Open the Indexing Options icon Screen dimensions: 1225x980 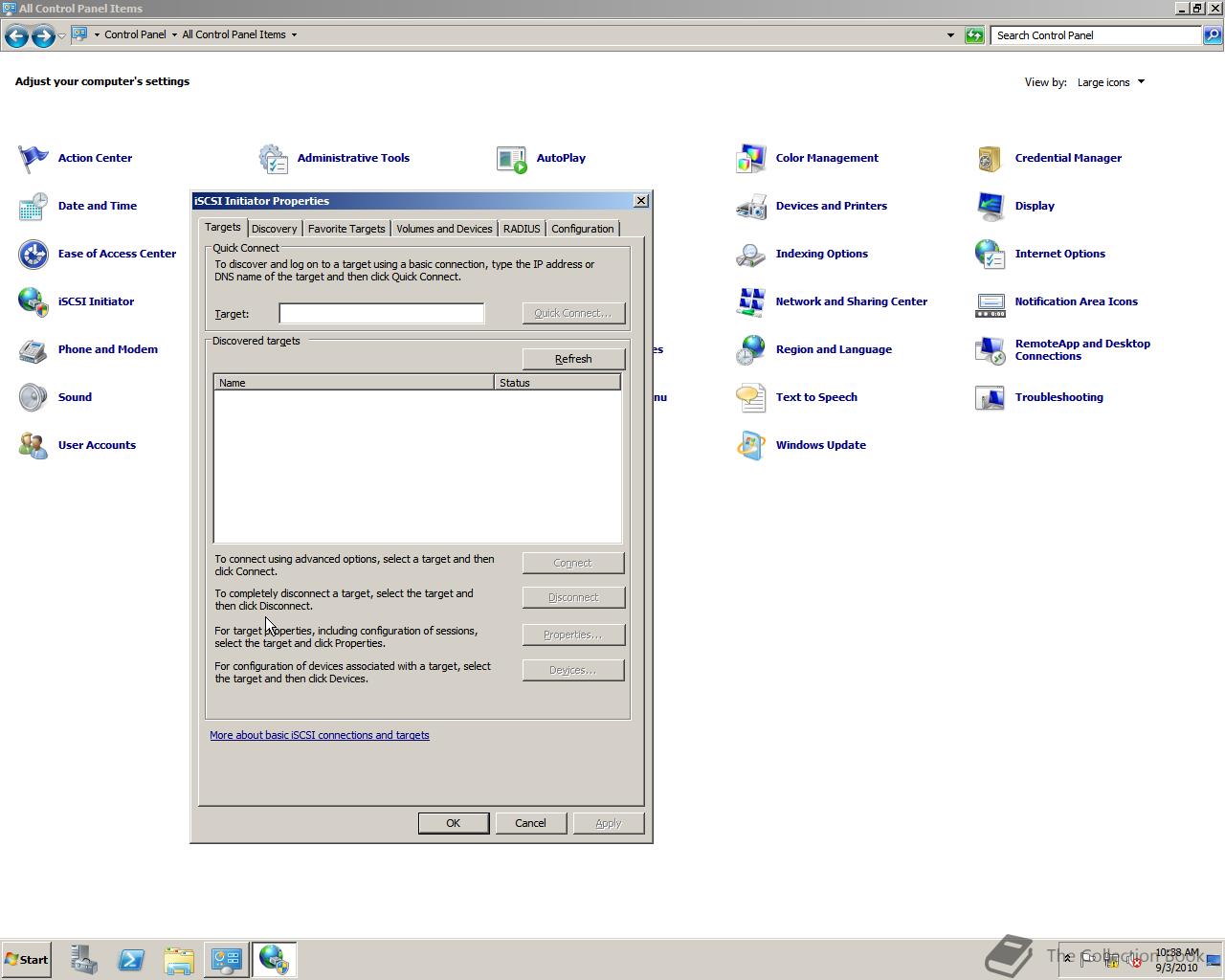click(751, 254)
